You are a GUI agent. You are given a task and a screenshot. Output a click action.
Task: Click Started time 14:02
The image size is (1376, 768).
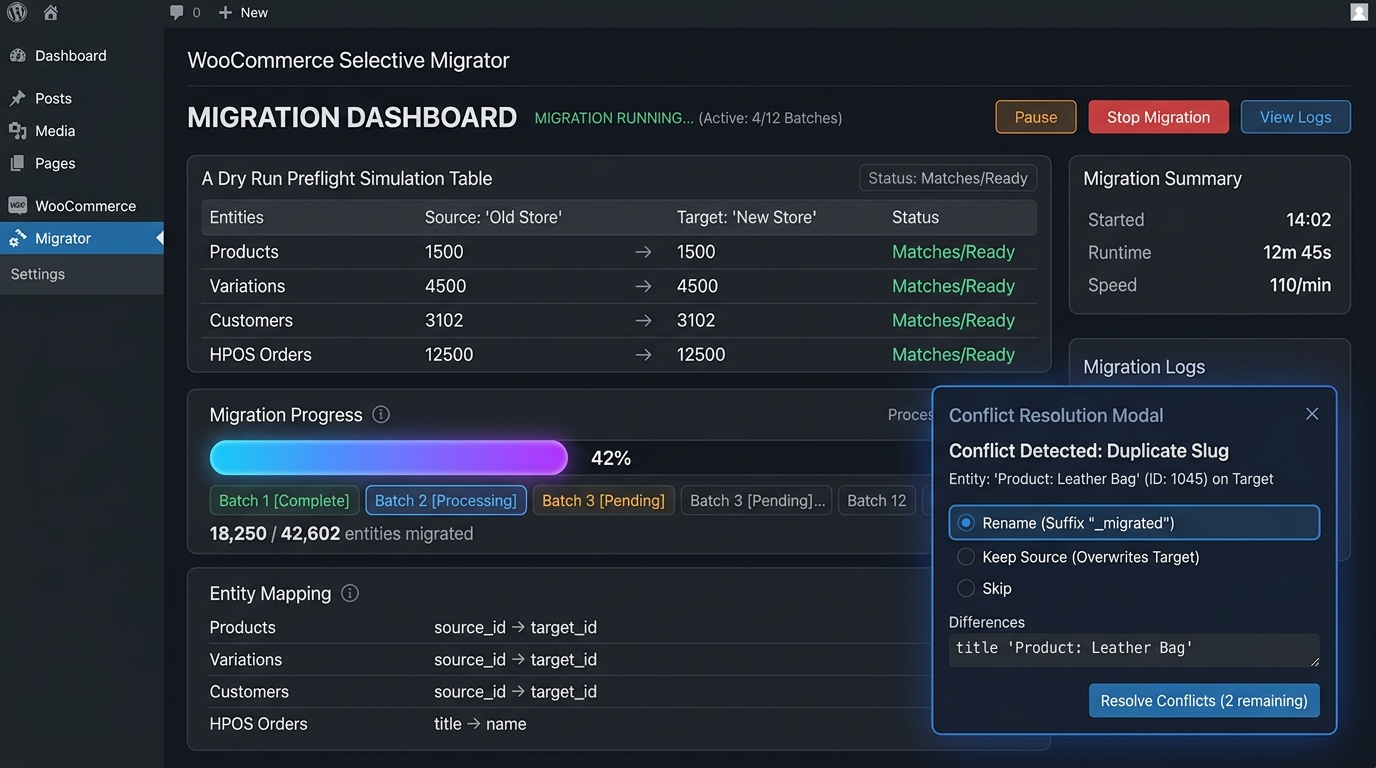(1309, 220)
